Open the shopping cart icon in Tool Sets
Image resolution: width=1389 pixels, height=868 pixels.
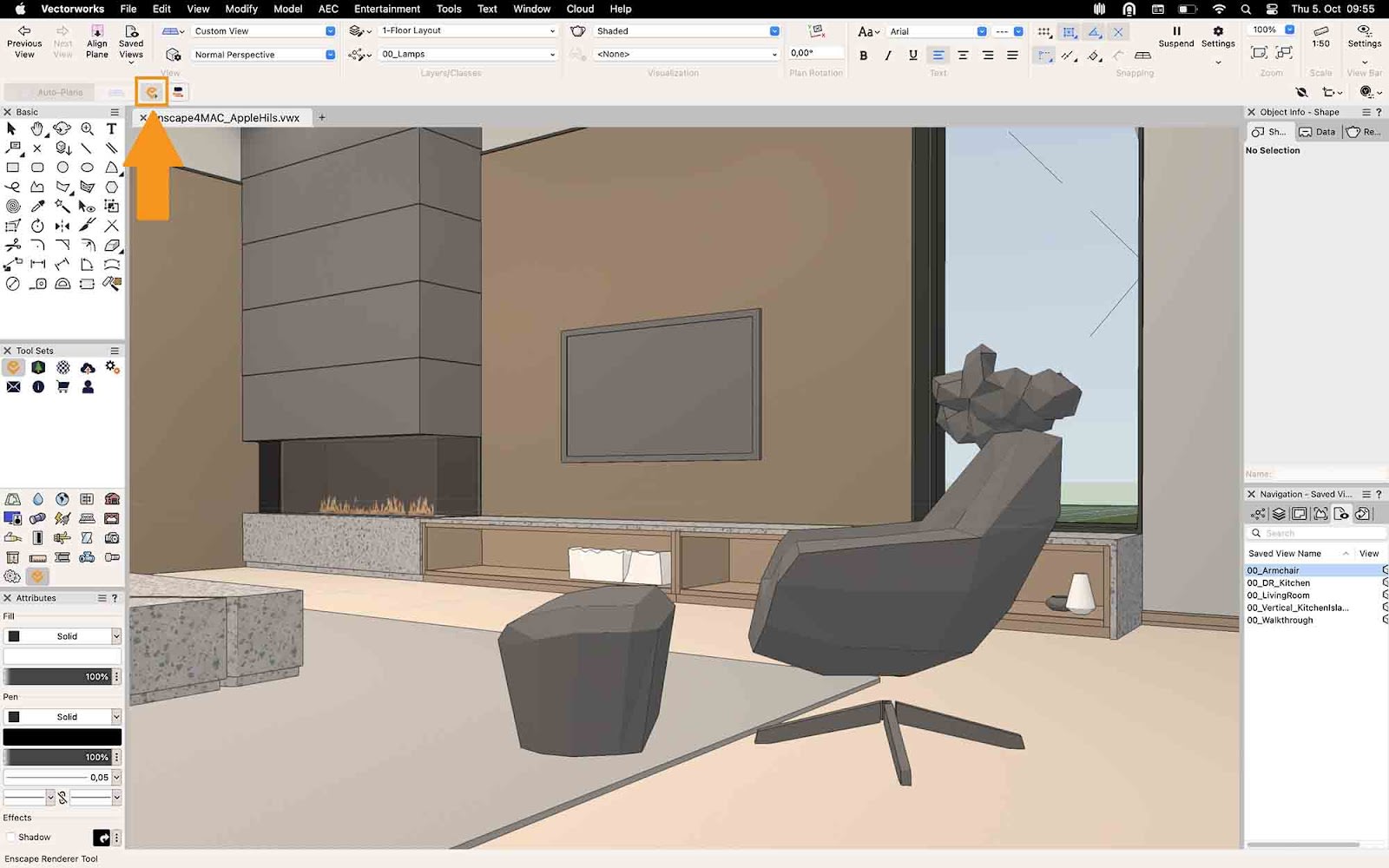[62, 387]
